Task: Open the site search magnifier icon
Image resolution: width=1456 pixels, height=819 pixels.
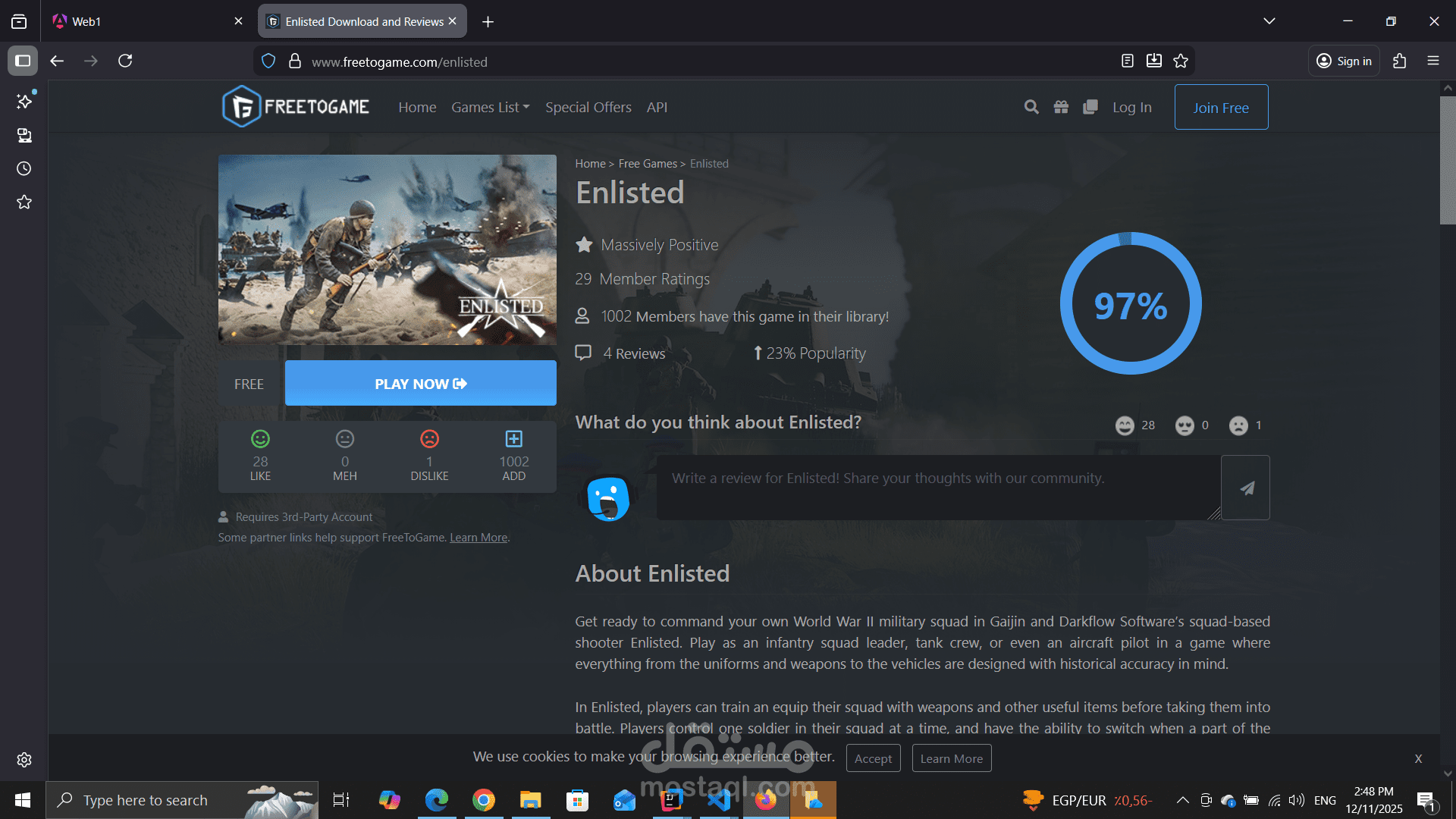Action: pos(1031,107)
